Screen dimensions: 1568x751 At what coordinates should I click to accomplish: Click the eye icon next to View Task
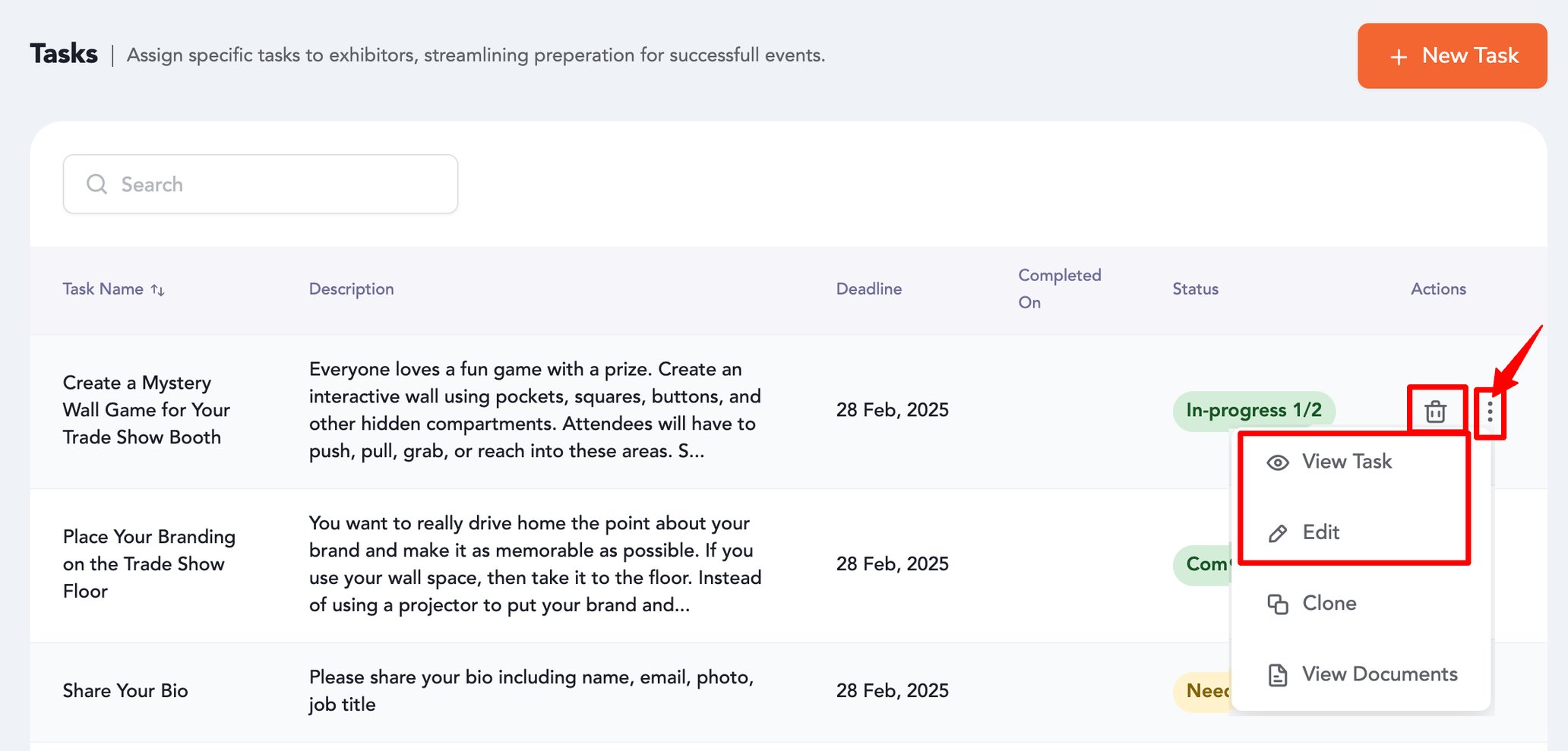[x=1279, y=462]
